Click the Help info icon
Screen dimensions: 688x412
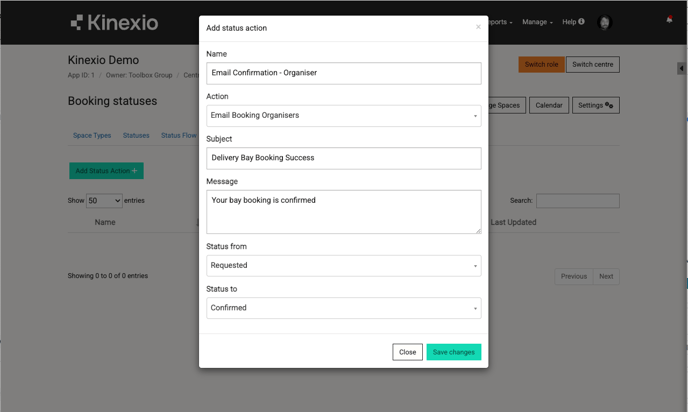tap(581, 21)
